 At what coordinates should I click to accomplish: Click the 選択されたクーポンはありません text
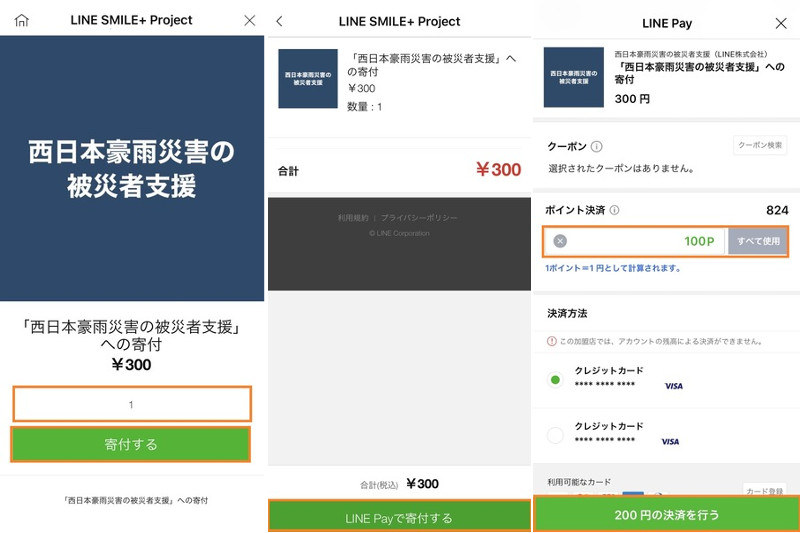[621, 168]
